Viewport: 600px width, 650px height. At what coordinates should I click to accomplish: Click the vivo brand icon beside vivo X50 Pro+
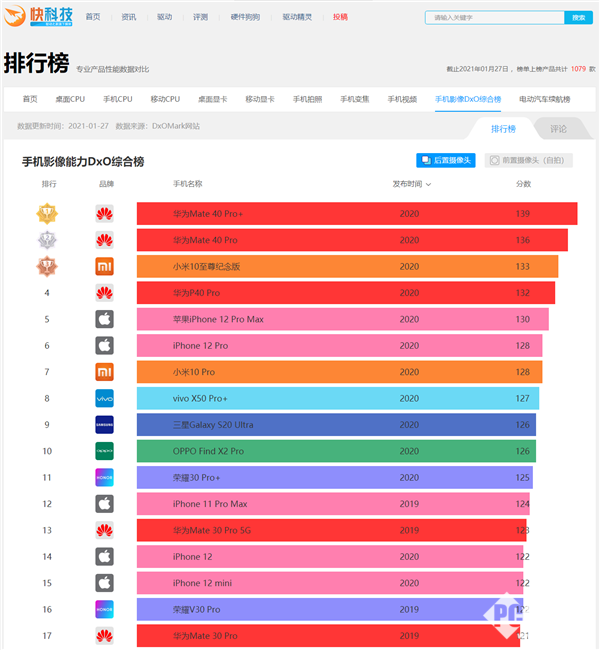(104, 398)
